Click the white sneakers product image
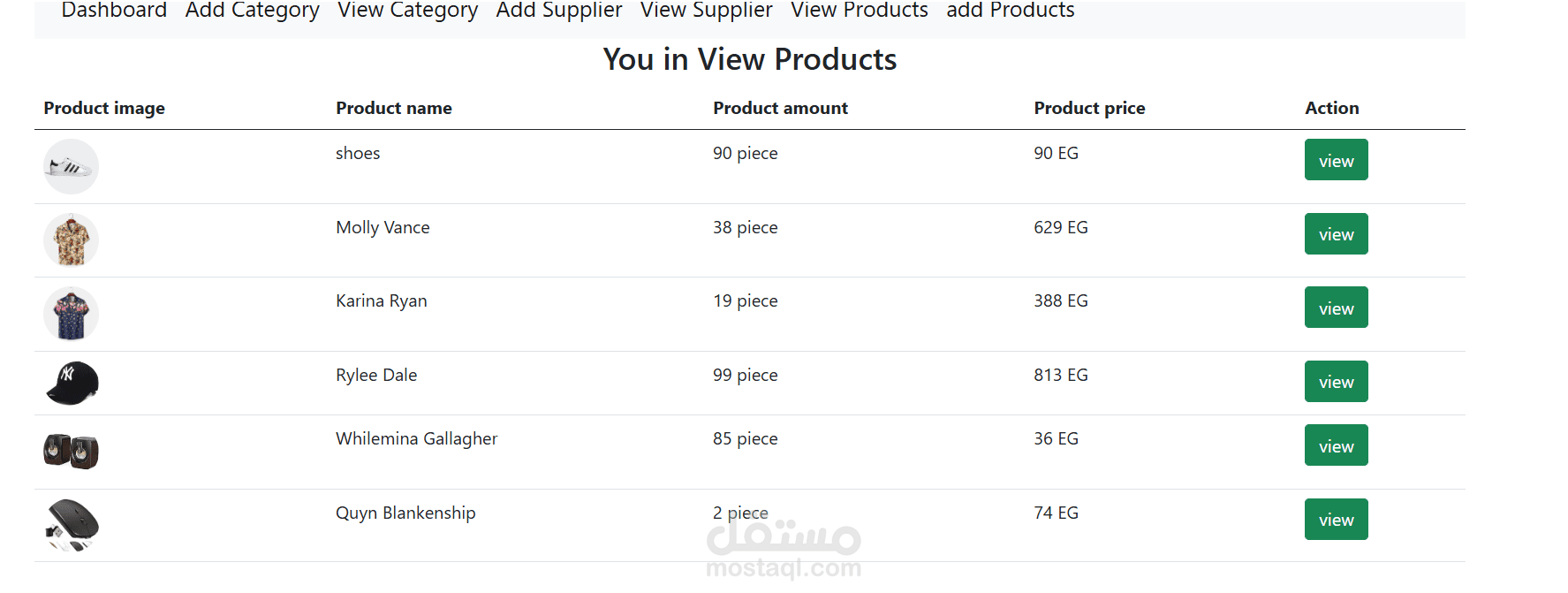Image resolution: width=1568 pixels, height=593 pixels. (x=71, y=166)
